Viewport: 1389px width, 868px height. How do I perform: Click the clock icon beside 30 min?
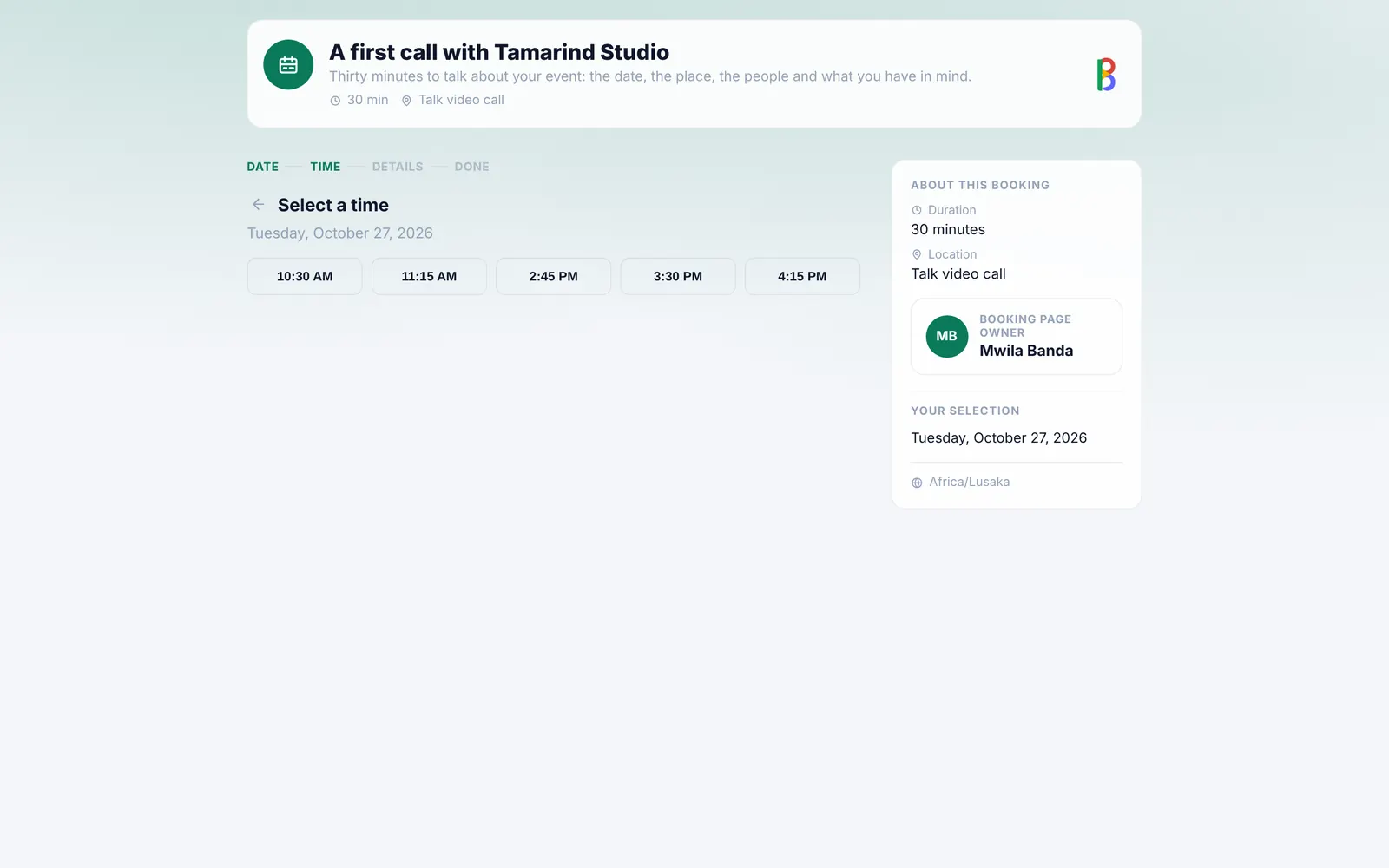coord(335,101)
